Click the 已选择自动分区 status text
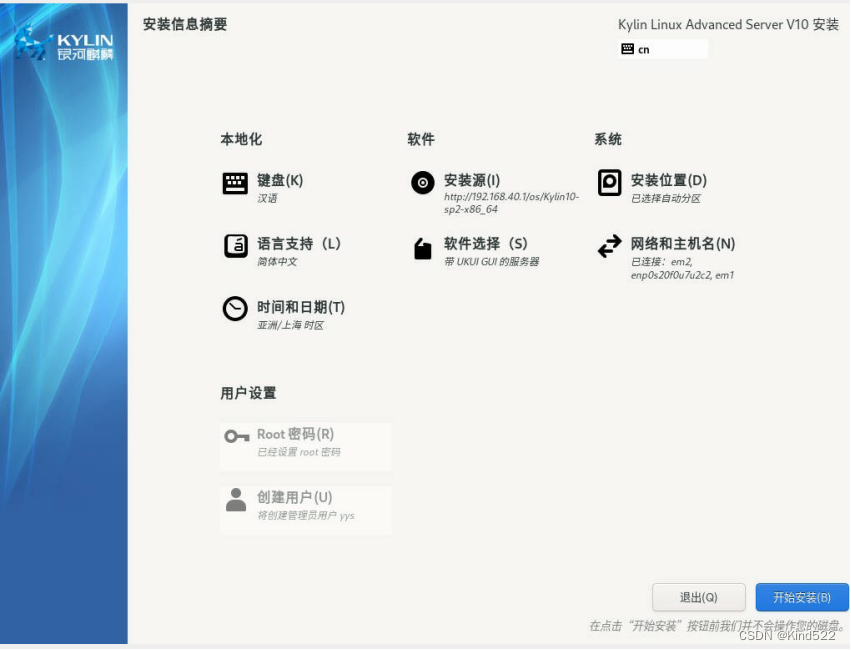This screenshot has height=650, width=851. (665, 199)
